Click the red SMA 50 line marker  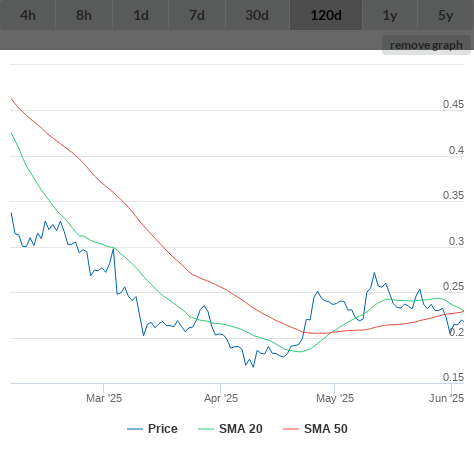pyautogui.click(x=291, y=429)
